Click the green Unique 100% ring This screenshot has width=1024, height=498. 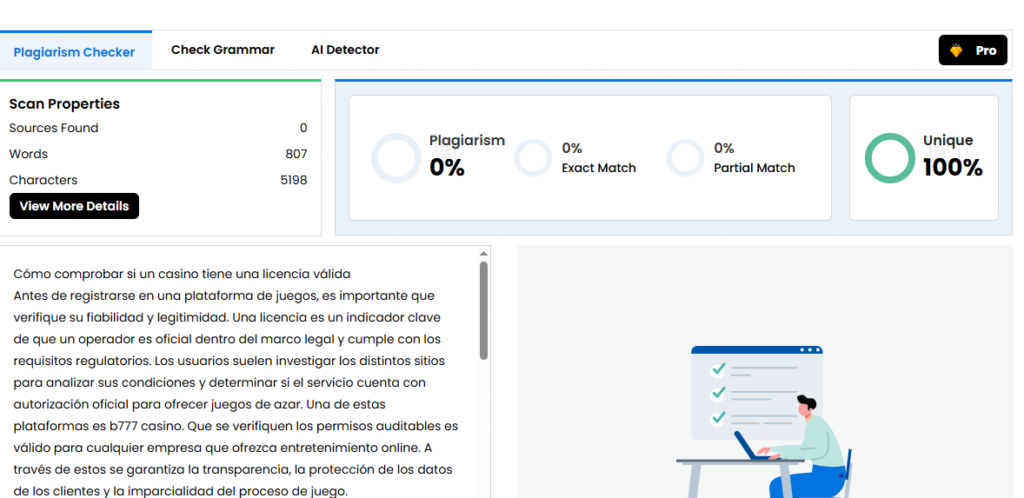tap(889, 158)
